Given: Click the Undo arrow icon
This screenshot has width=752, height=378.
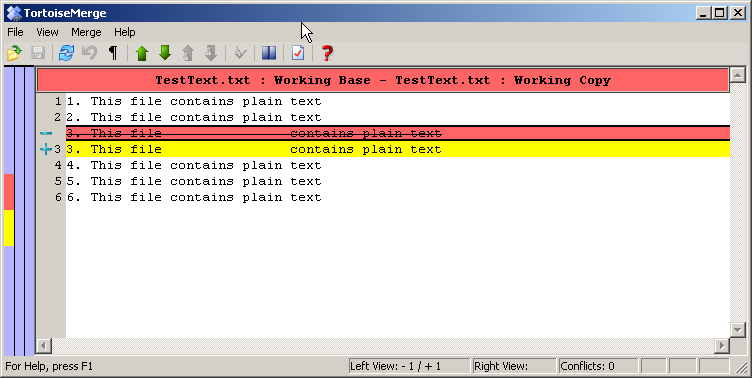Looking at the screenshot, I should (x=90, y=53).
